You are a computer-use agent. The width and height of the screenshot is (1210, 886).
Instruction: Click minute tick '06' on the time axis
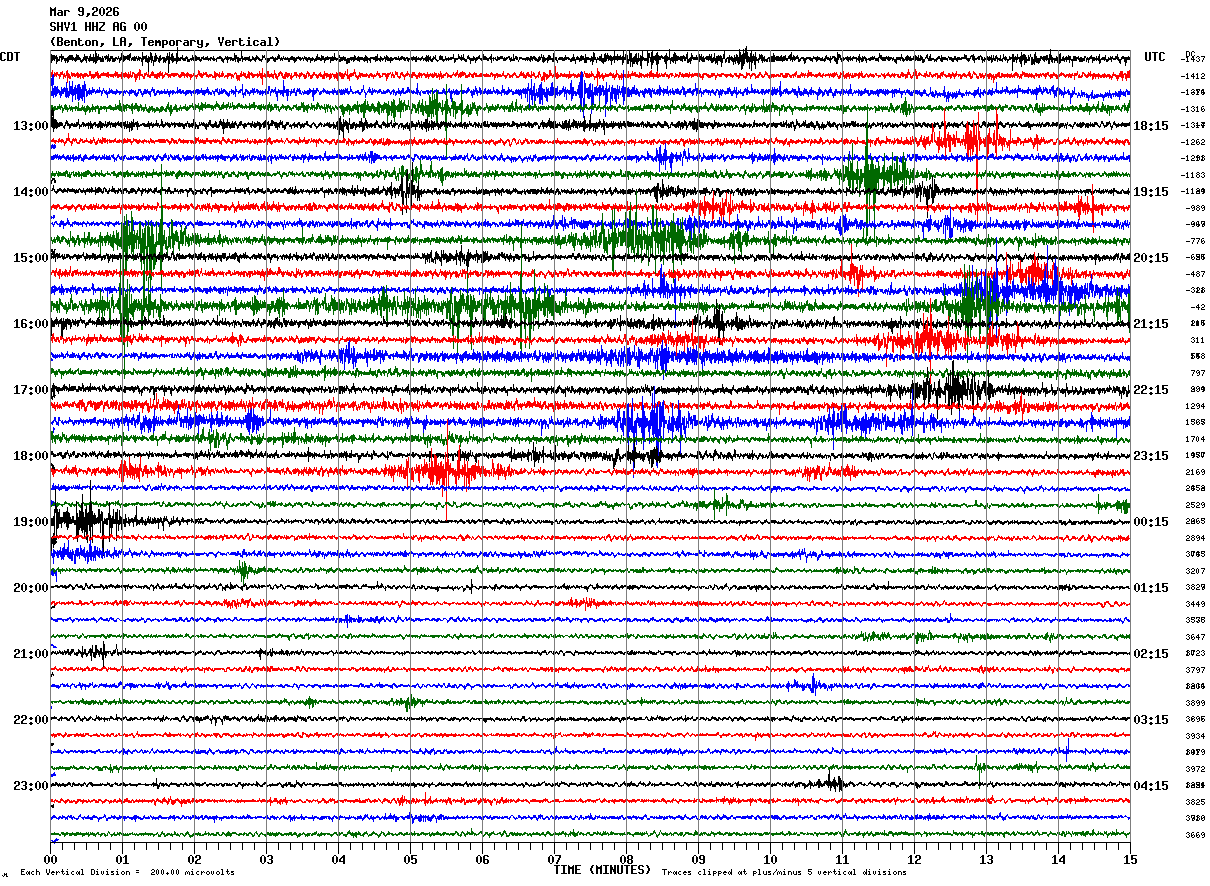pos(482,859)
